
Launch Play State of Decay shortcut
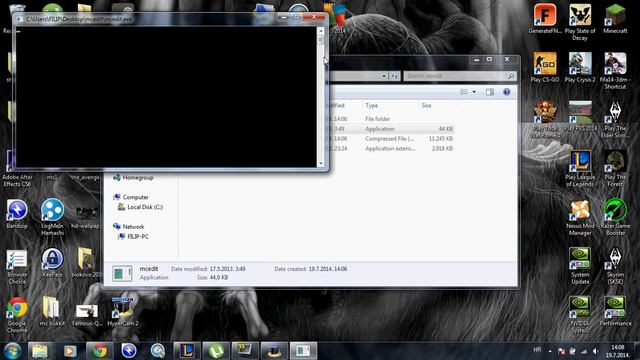pos(580,22)
